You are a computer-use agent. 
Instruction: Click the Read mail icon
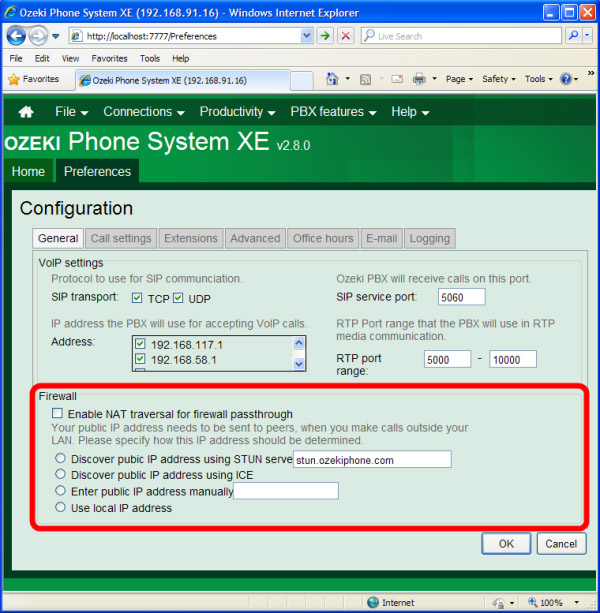[x=397, y=79]
